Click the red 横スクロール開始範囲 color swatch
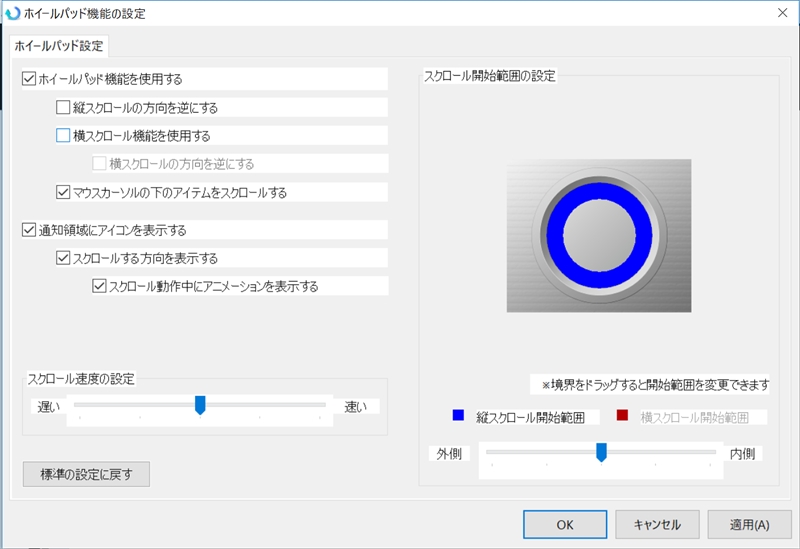Image resolution: width=800 pixels, height=549 pixels. pyautogui.click(x=622, y=415)
